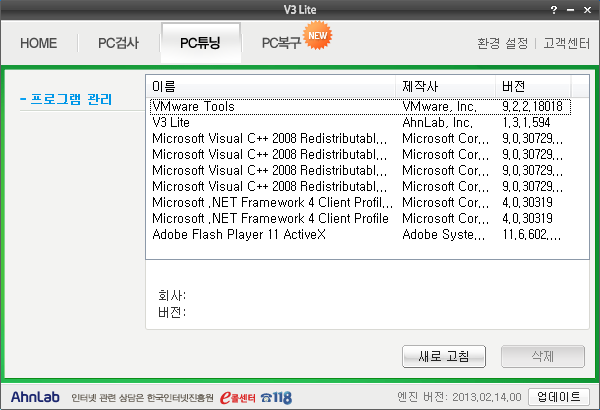Click the e콜센터 118 banner
The height and width of the screenshot is (410, 600).
tap(256, 398)
